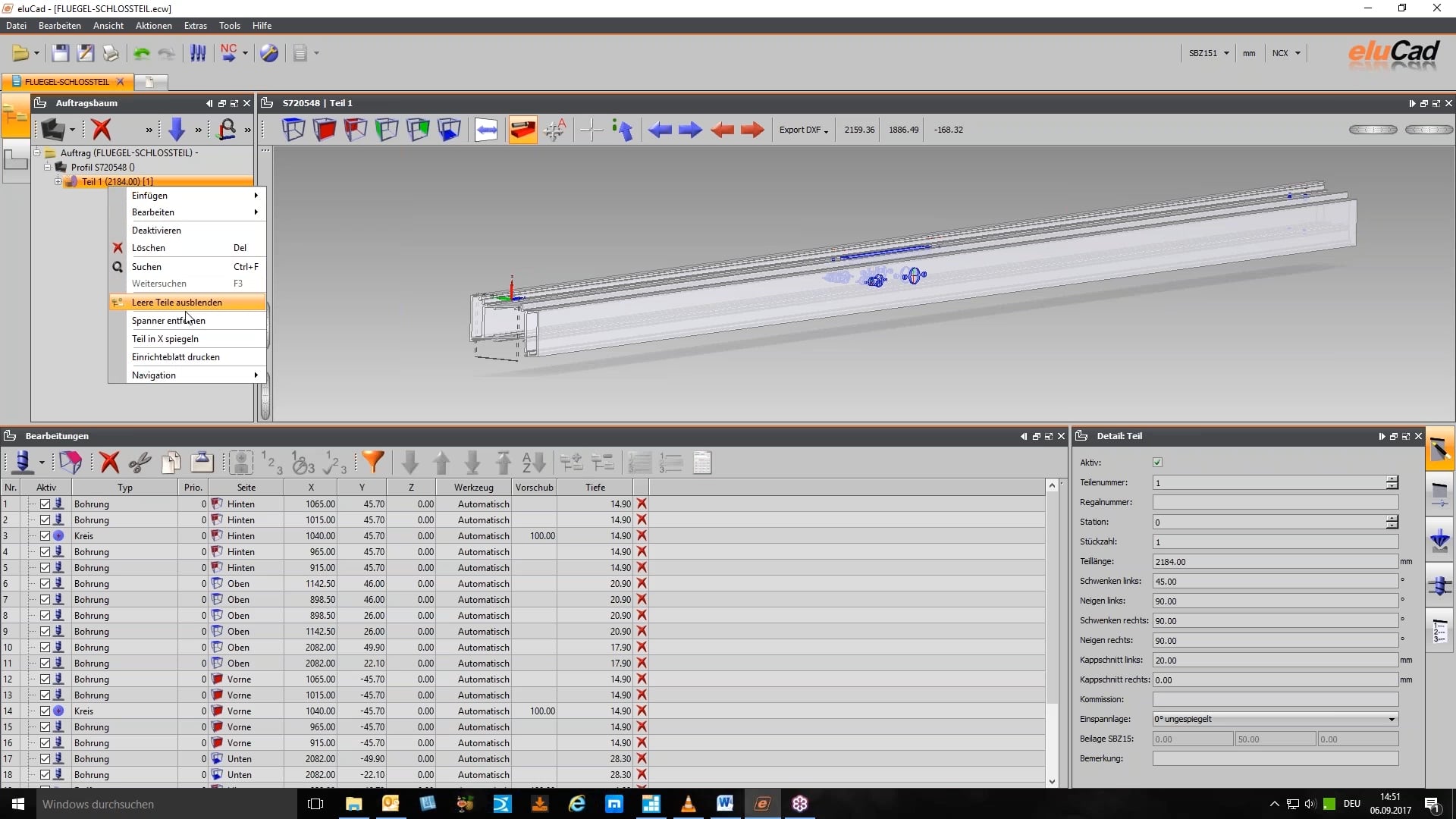Open the SBZ151 machine dropdown
The image size is (1456, 819).
[1207, 53]
